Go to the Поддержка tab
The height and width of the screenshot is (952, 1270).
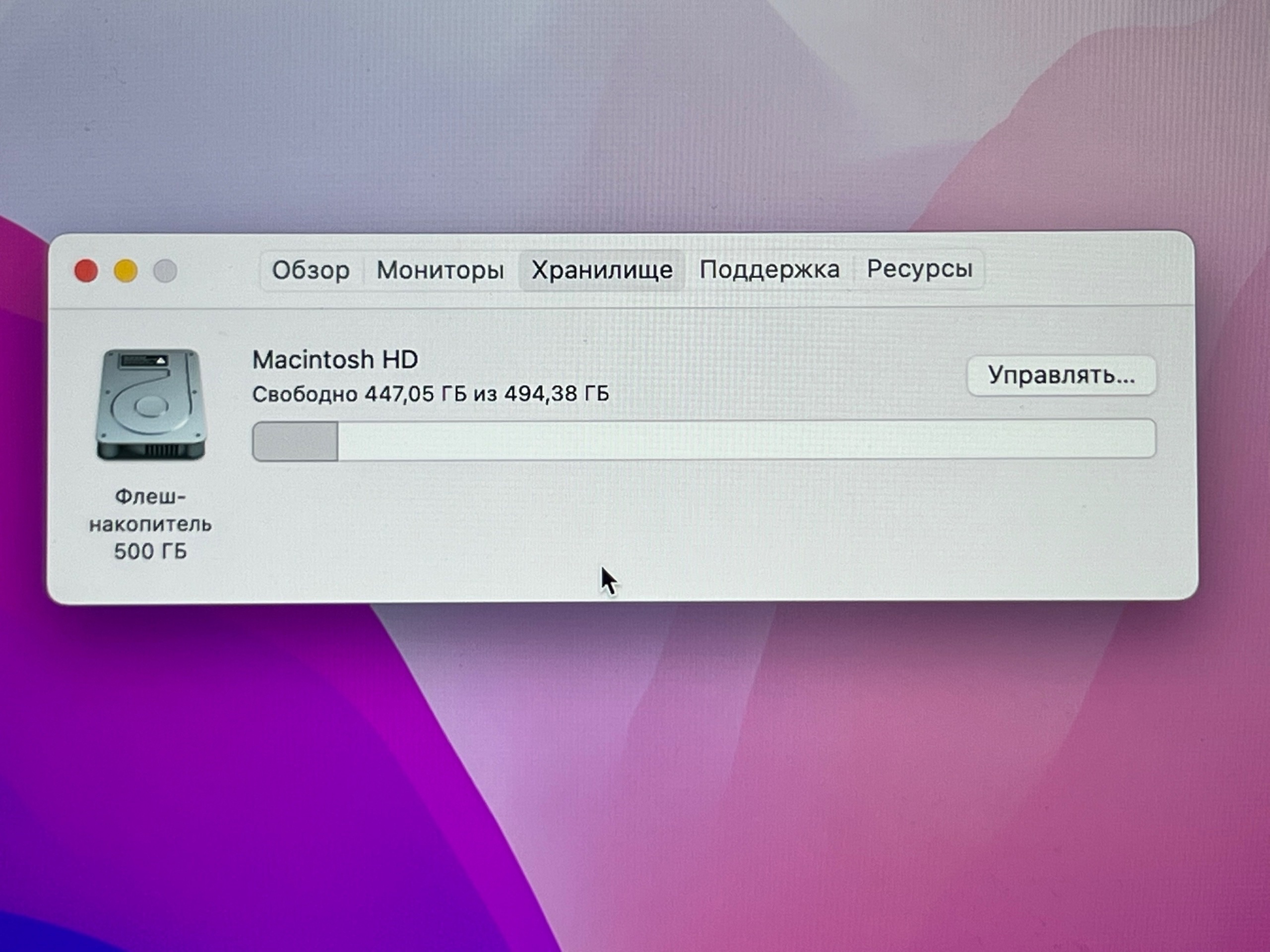[769, 269]
